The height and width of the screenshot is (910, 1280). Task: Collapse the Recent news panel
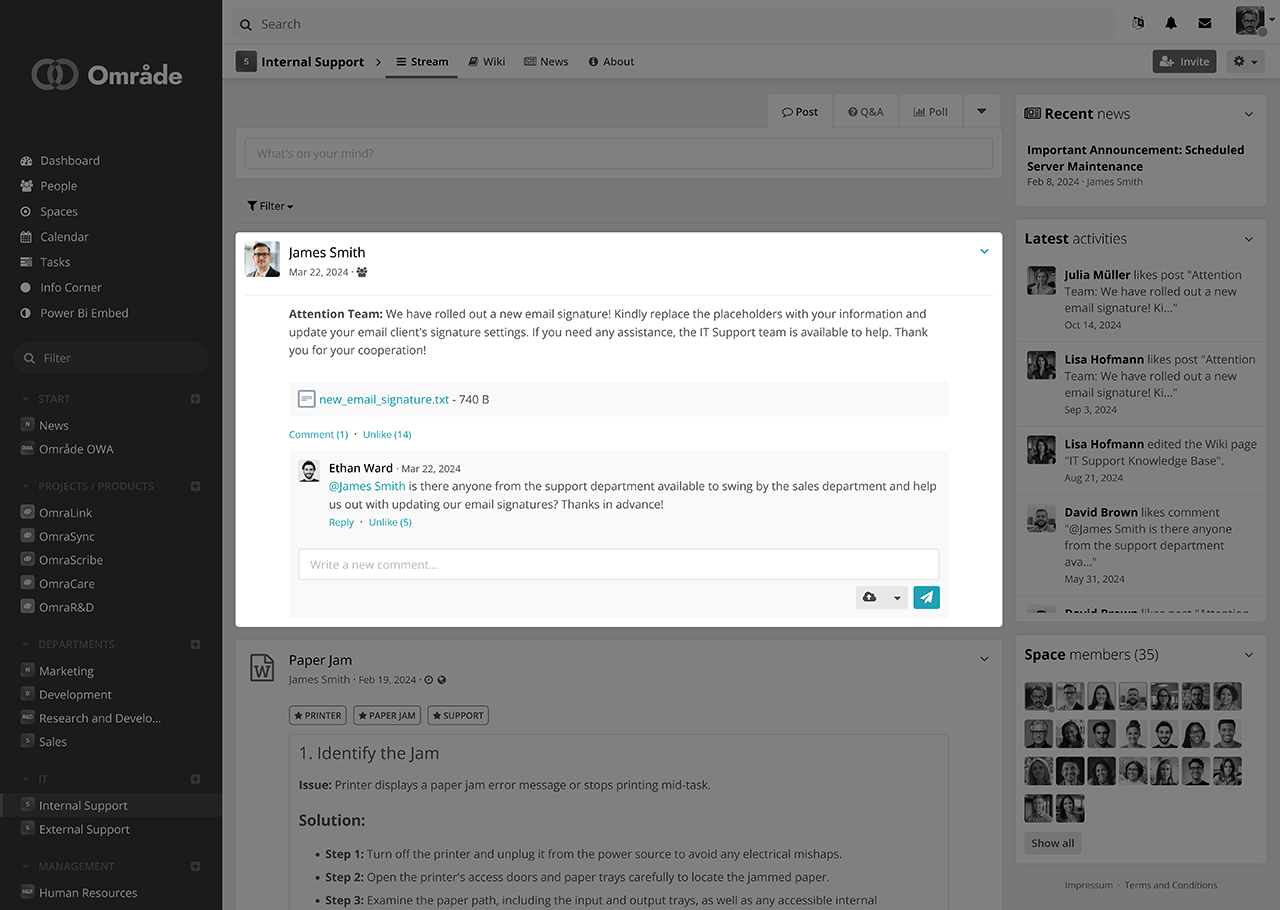tap(1248, 115)
